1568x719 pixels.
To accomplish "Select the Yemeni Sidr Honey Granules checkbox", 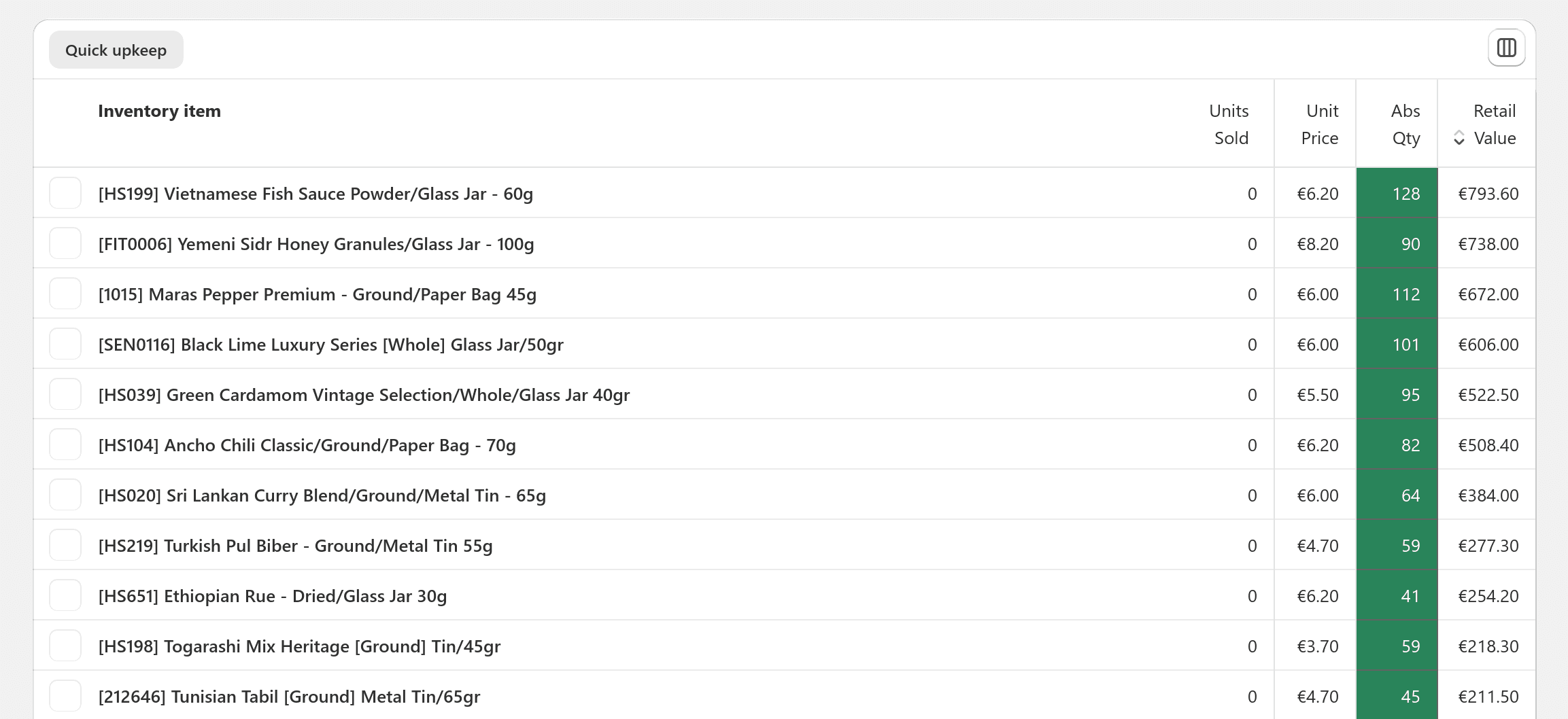I will (x=65, y=243).
